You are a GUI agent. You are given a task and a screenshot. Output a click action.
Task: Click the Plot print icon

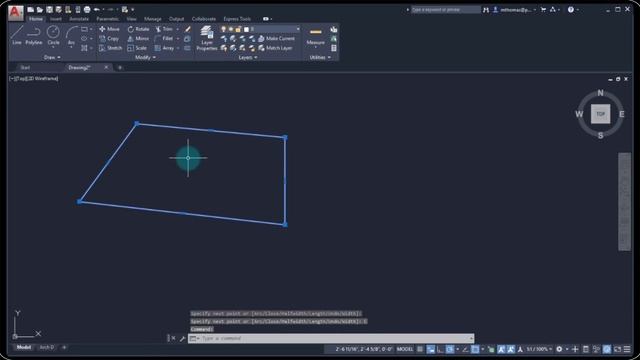tap(87, 9)
